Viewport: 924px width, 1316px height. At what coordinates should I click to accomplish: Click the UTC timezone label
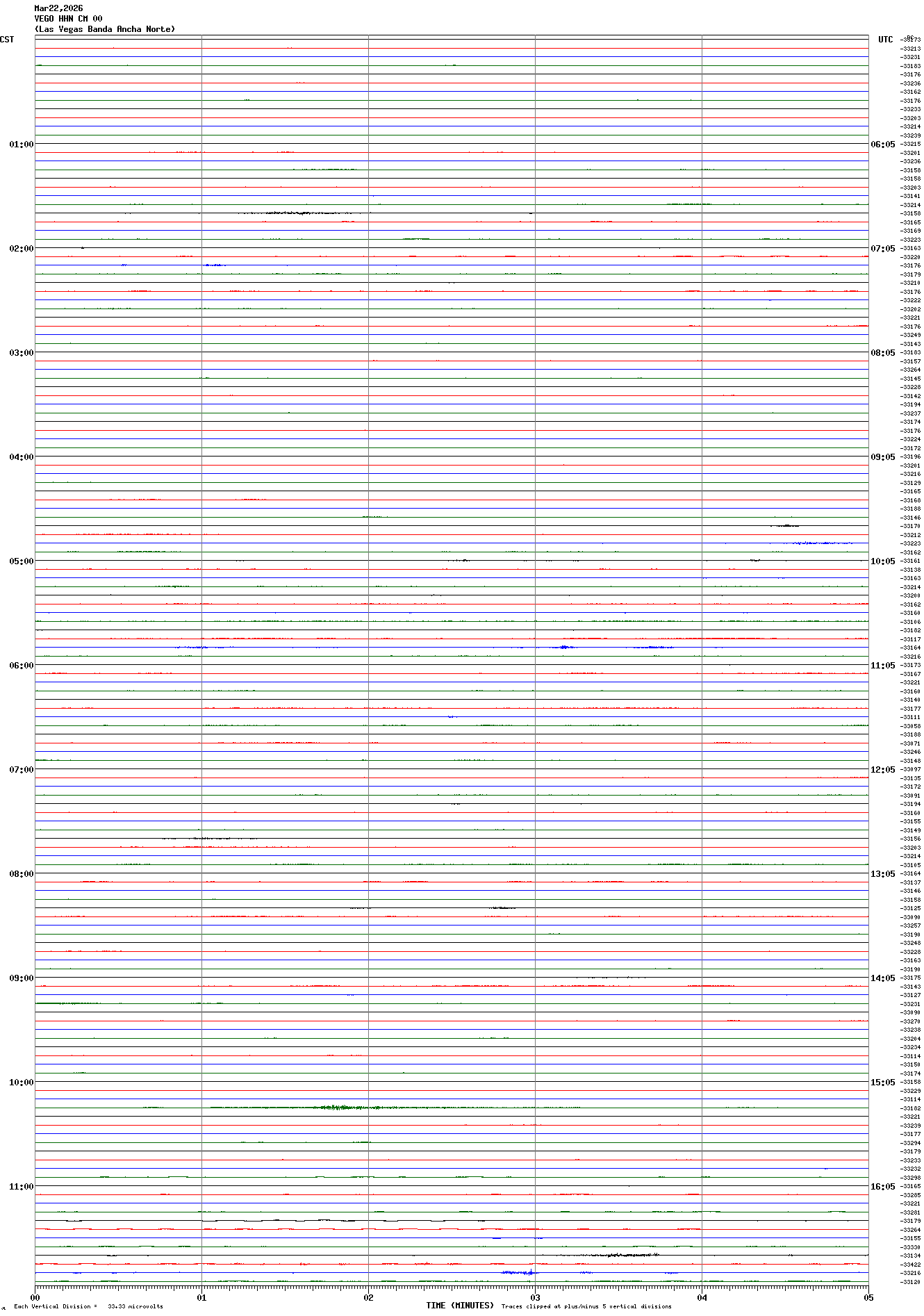(885, 40)
